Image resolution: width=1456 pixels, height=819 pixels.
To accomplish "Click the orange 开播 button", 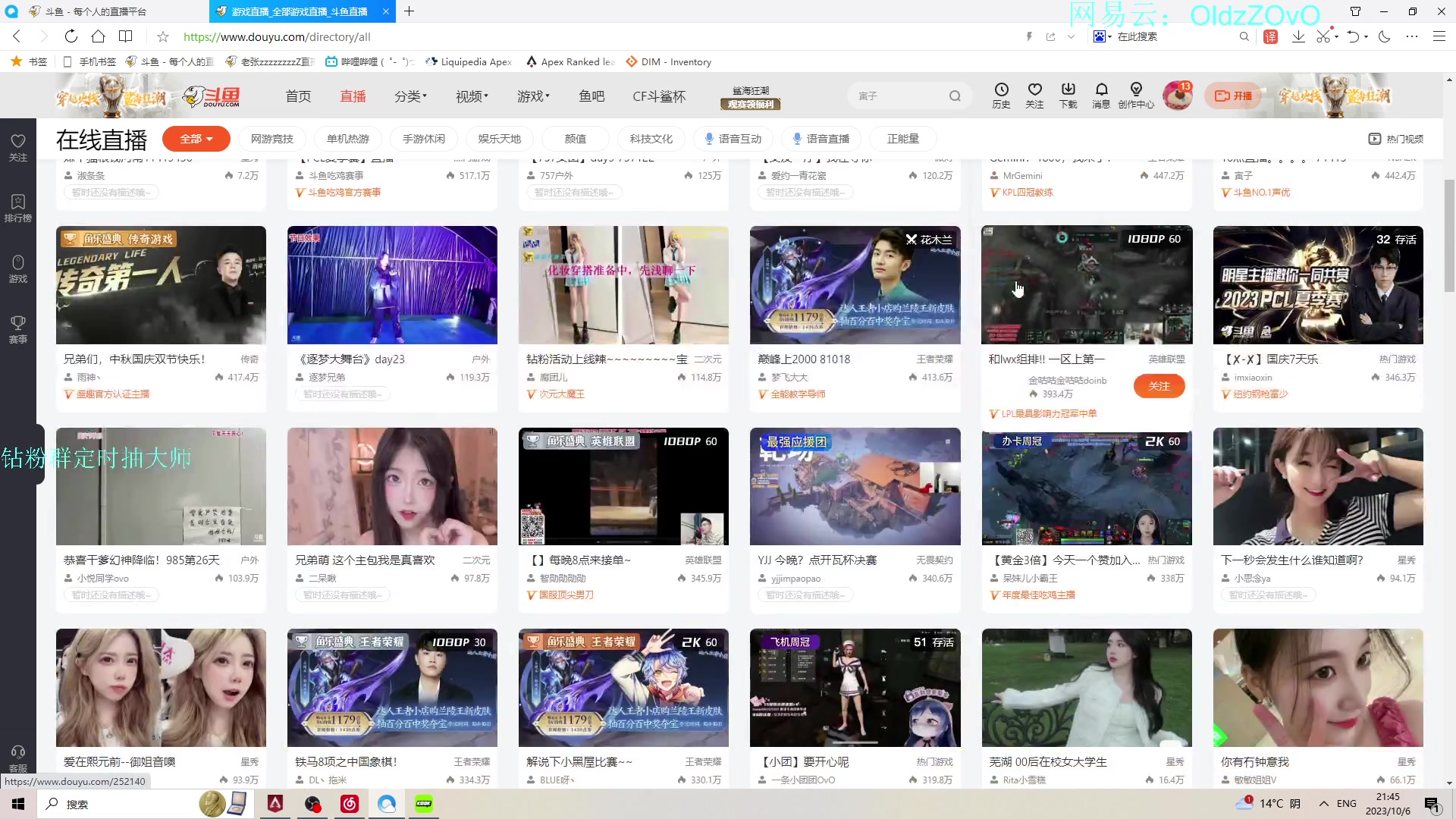I will tap(1233, 96).
